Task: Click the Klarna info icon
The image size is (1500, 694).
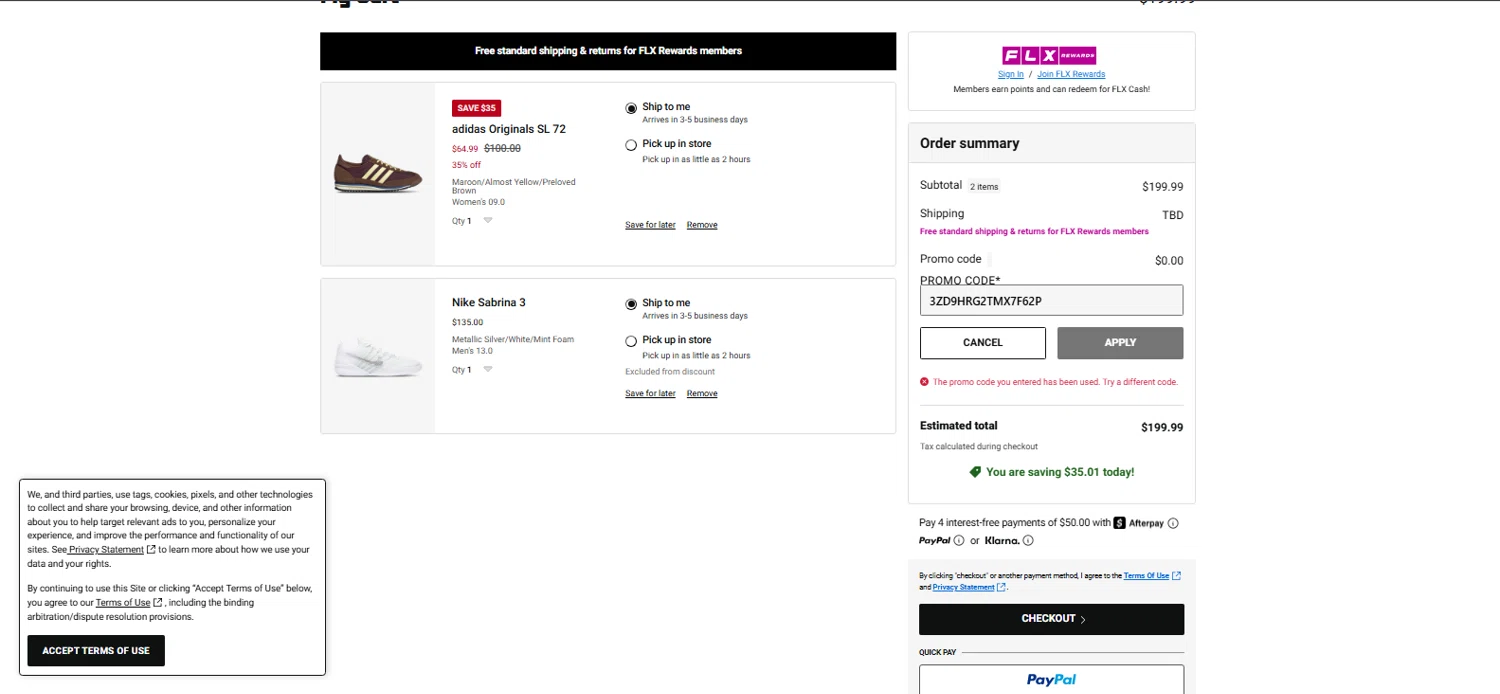Action: 1028,541
